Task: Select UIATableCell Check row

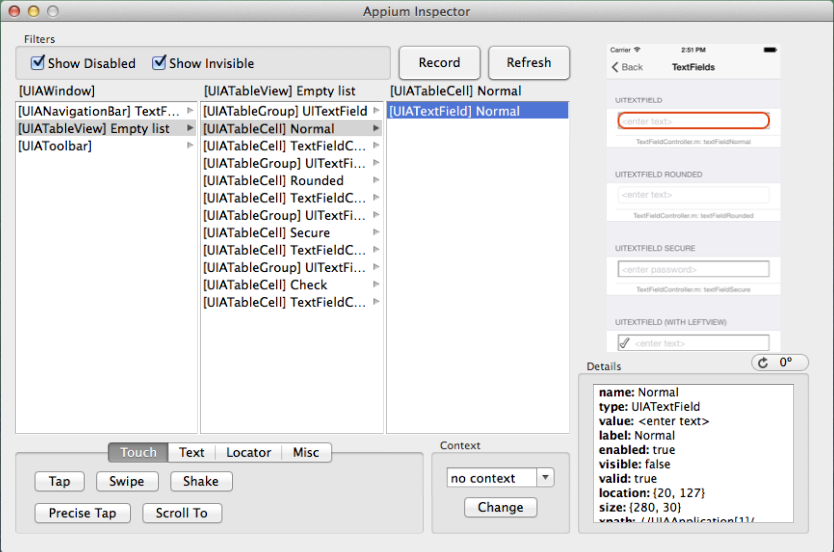Action: 291,285
